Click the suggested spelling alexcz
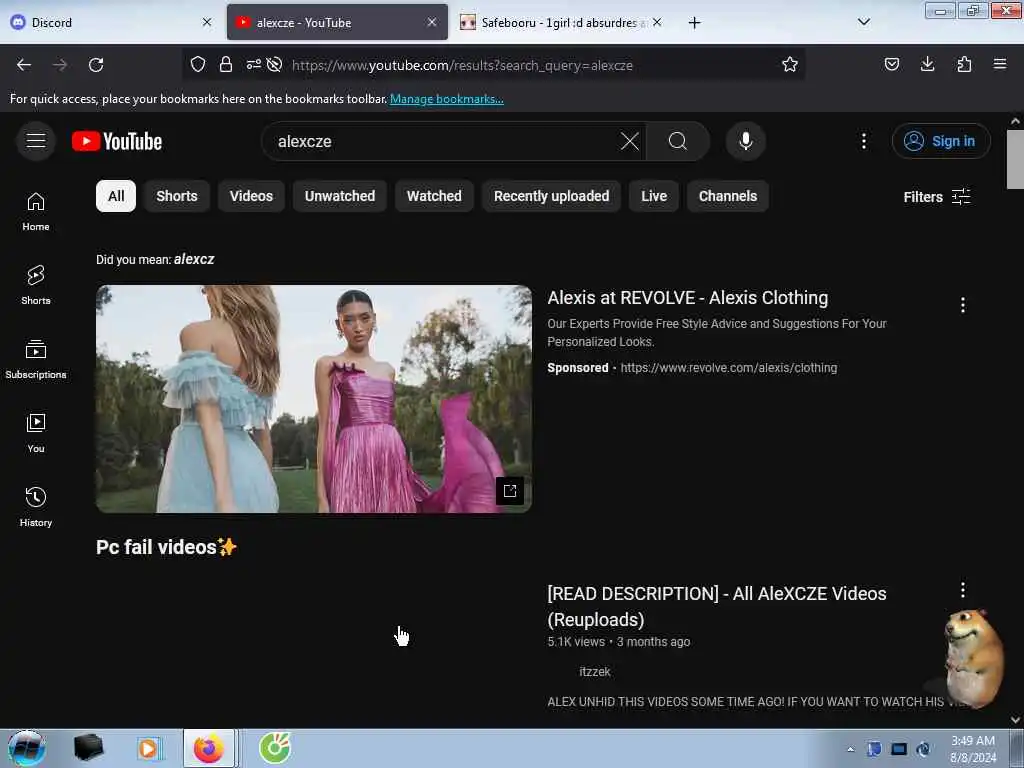The height and width of the screenshot is (768, 1024). 194,259
